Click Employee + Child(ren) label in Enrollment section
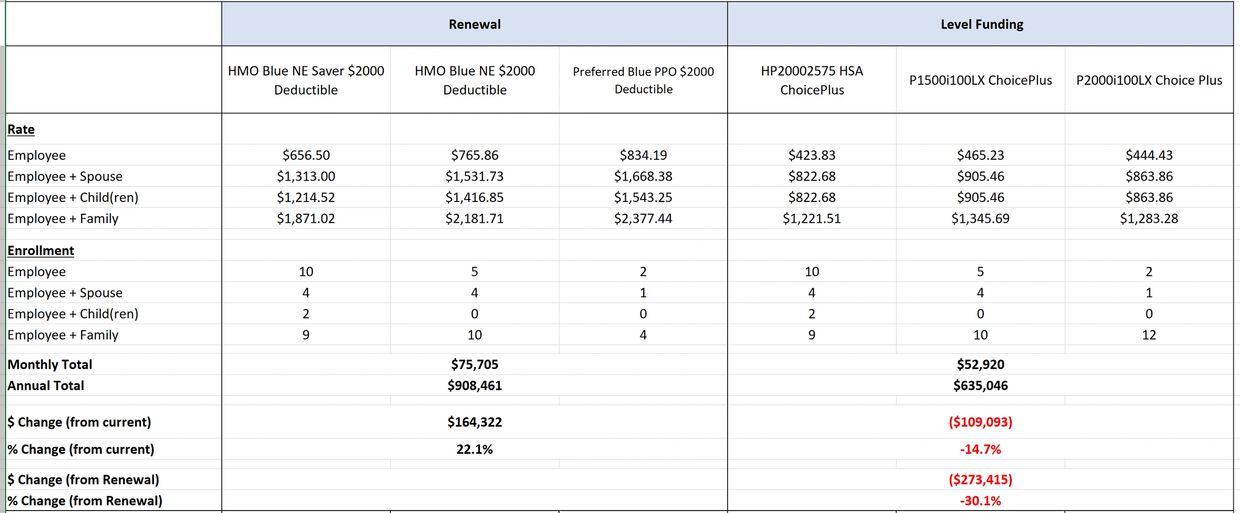The image size is (1240, 513). point(73,314)
